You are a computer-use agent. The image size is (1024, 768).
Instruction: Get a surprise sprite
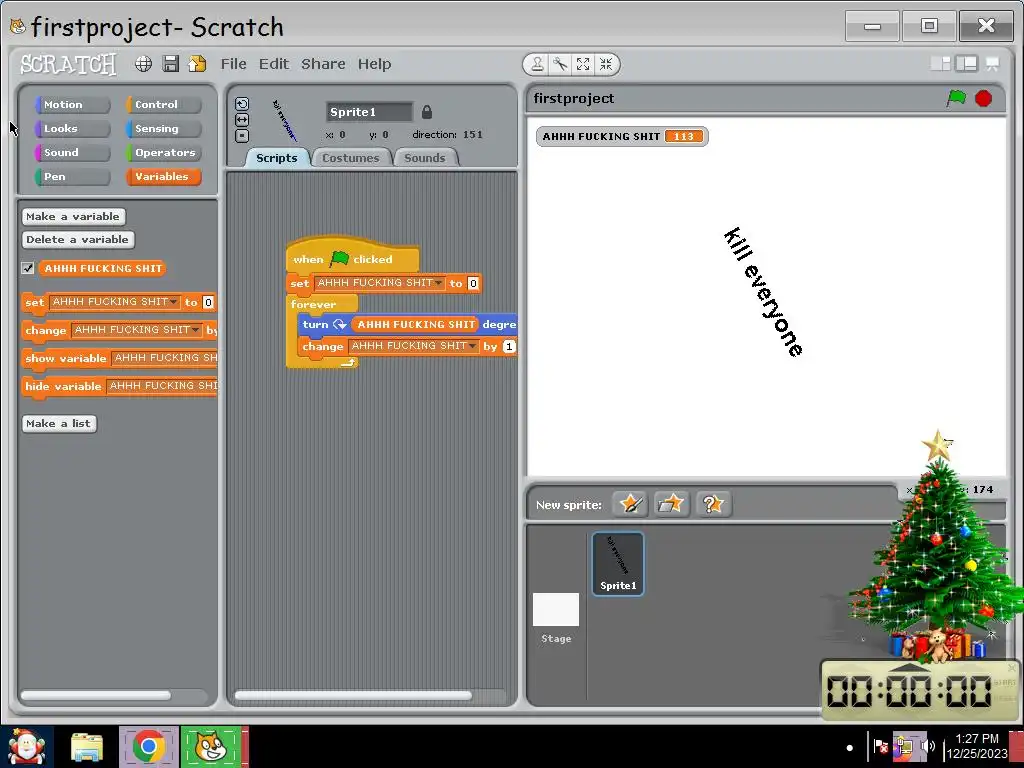pyautogui.click(x=712, y=504)
